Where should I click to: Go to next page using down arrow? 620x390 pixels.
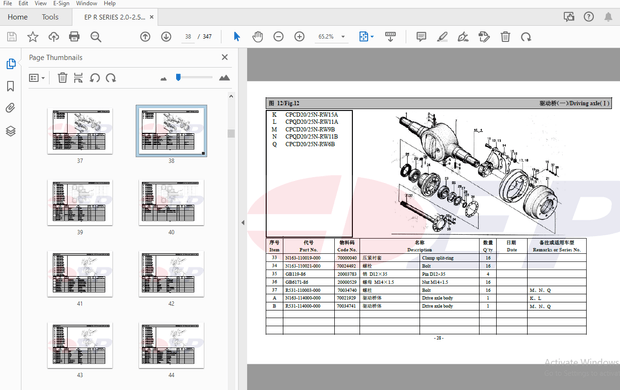pyautogui.click(x=166, y=37)
